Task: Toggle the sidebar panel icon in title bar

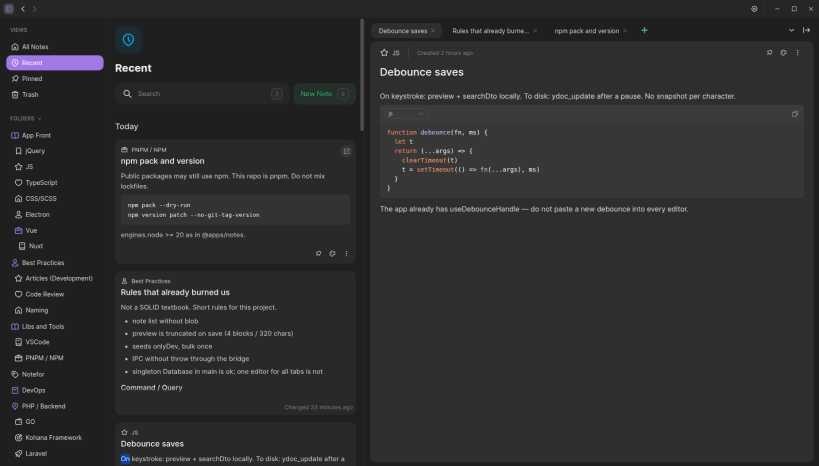Action: tap(9, 9)
